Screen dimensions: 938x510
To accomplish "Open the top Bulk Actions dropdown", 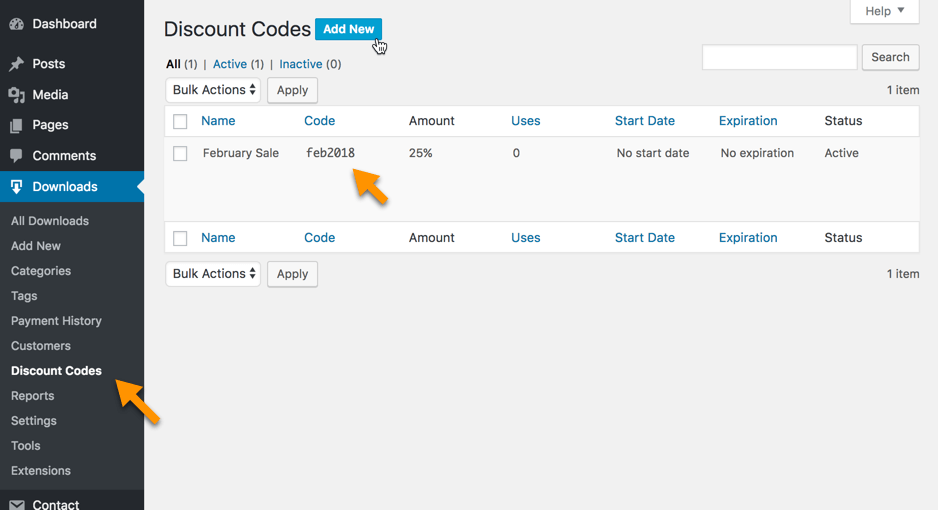I will click(x=213, y=90).
